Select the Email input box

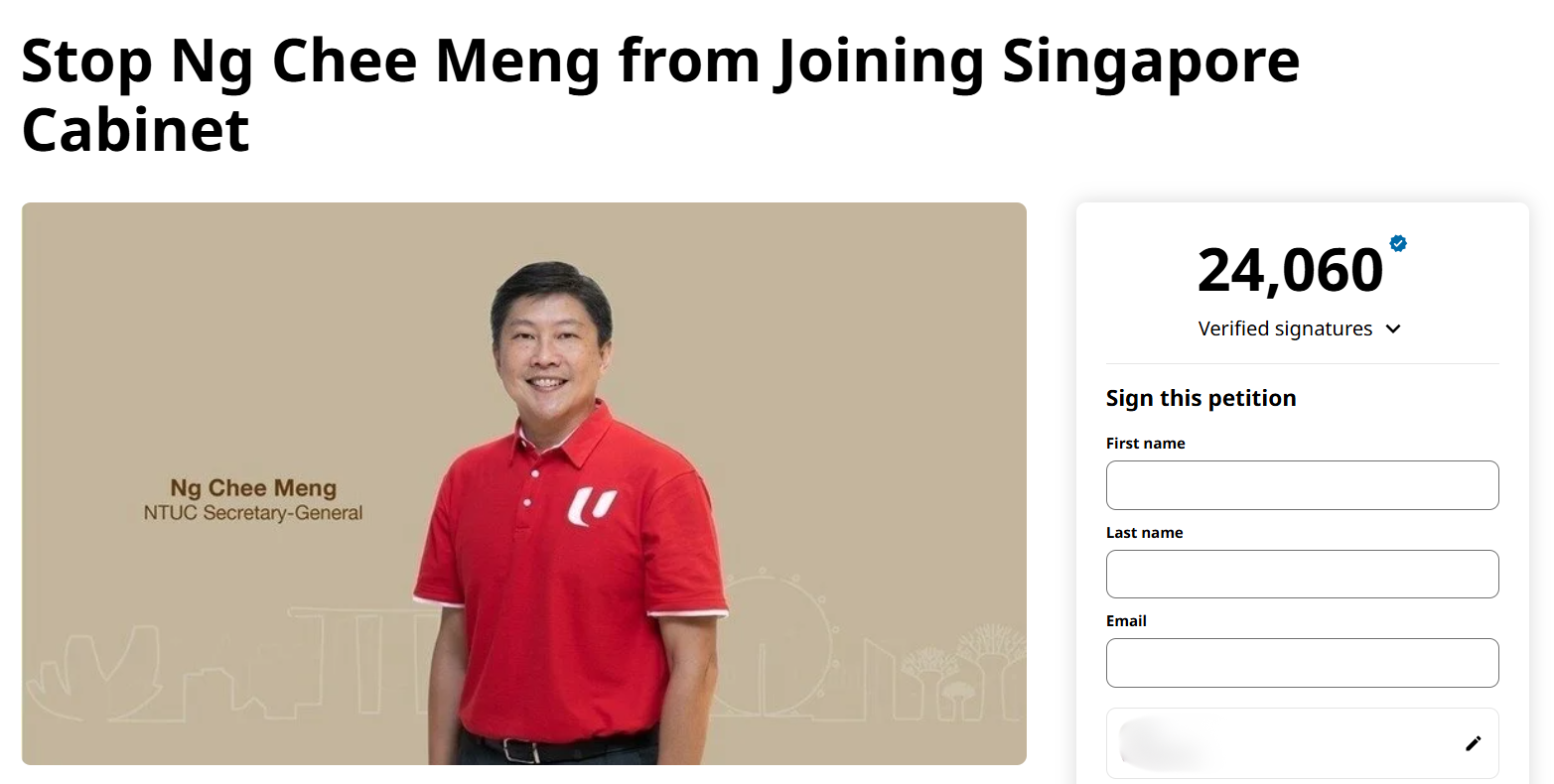(x=1302, y=663)
